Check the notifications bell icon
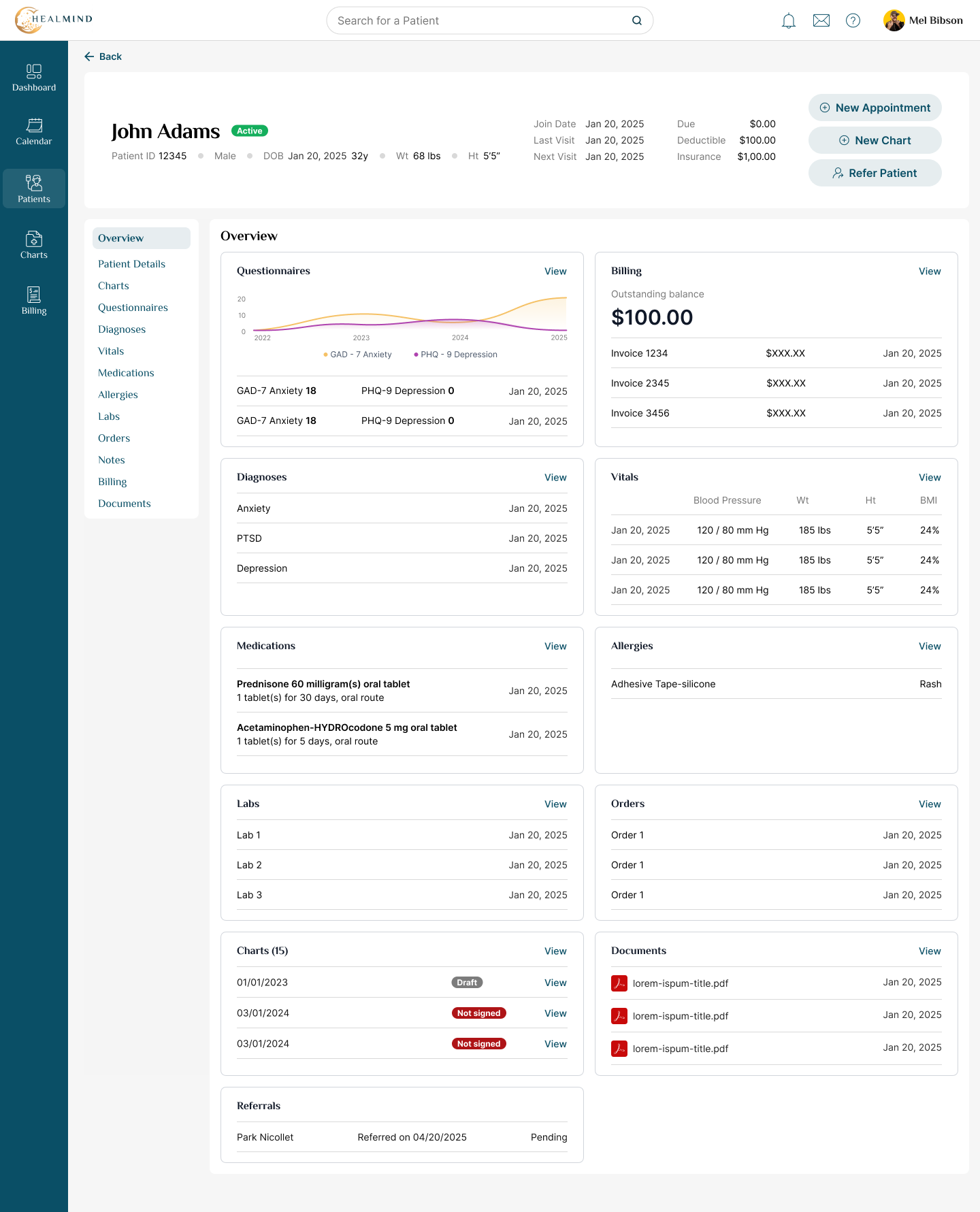Image resolution: width=980 pixels, height=1212 pixels. (789, 20)
